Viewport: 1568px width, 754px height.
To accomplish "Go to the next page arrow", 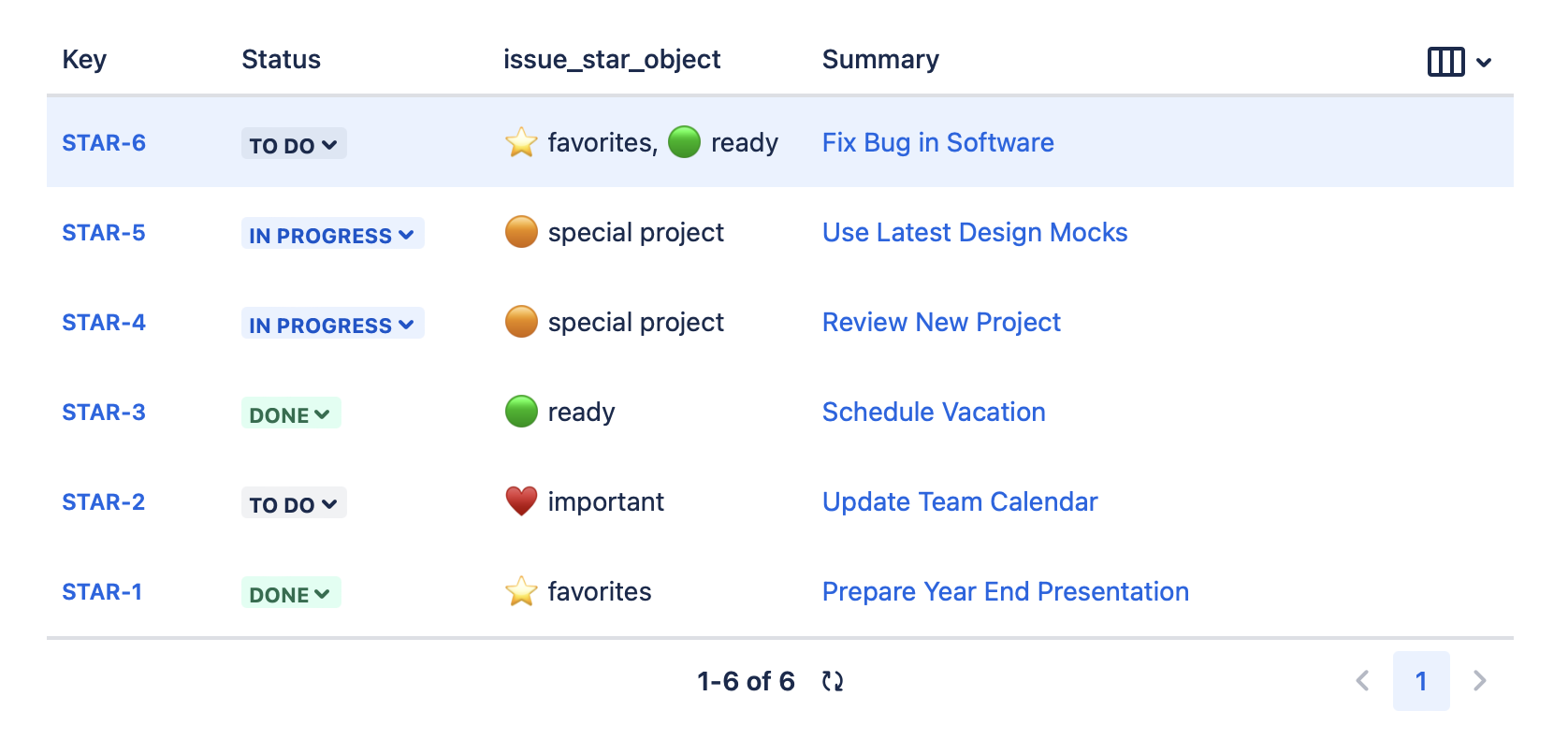I will 1479,681.
